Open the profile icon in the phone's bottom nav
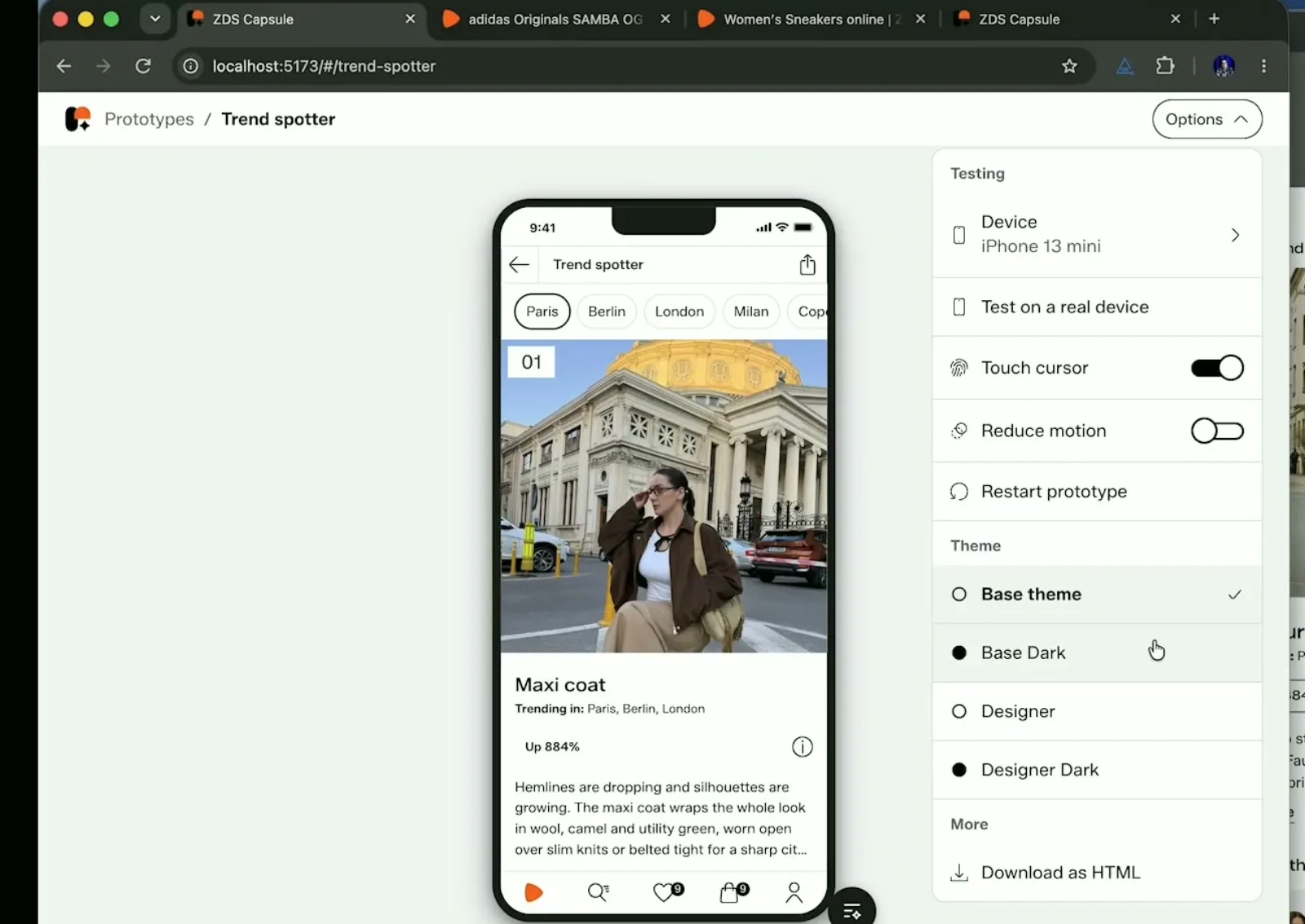This screenshot has width=1305, height=924. click(x=794, y=892)
